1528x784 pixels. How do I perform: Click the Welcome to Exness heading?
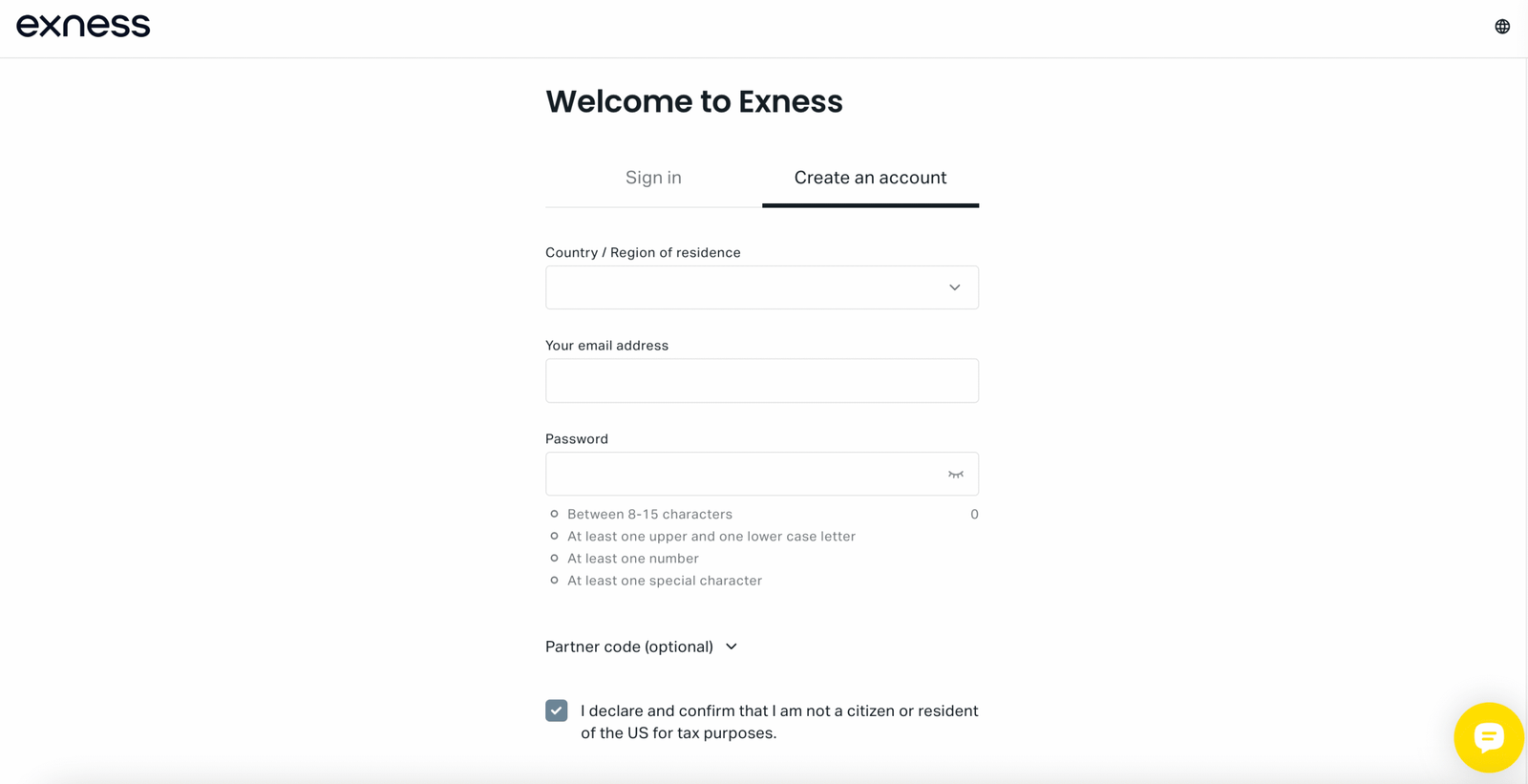tap(694, 101)
